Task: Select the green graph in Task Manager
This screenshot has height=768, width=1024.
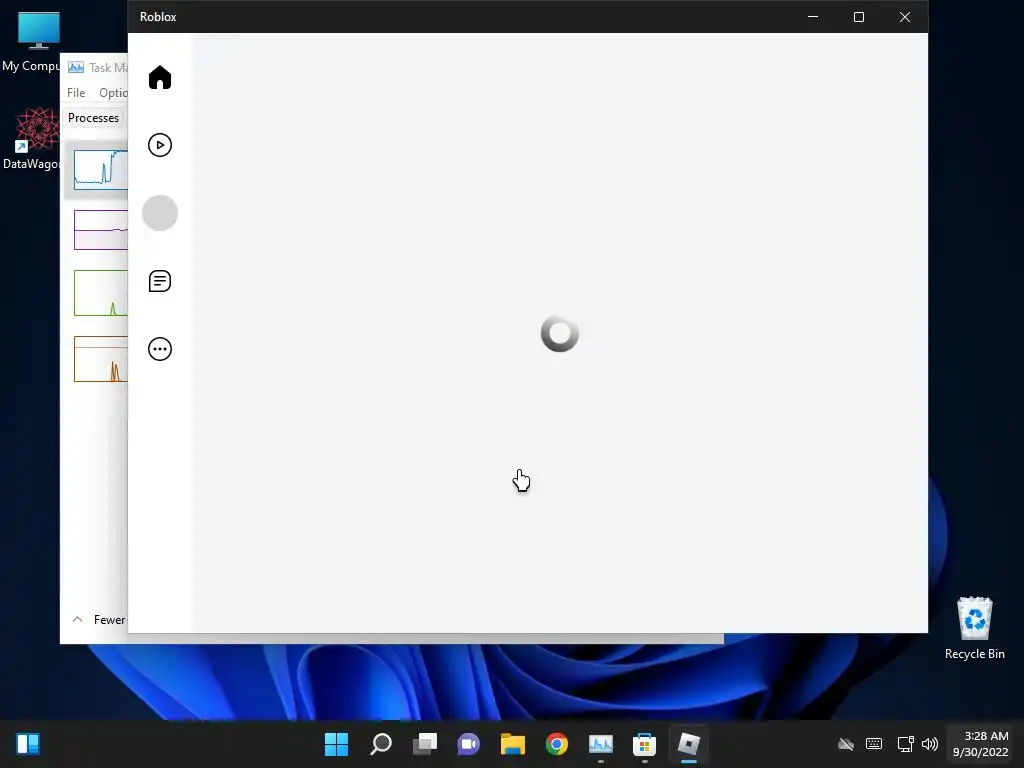Action: click(101, 293)
